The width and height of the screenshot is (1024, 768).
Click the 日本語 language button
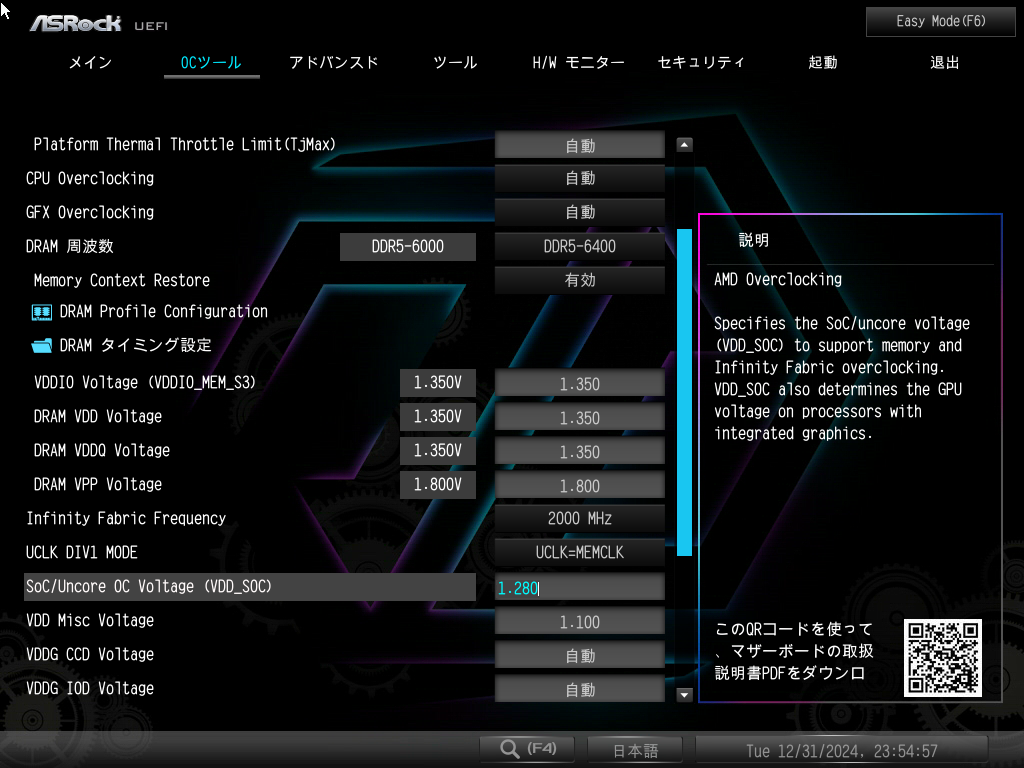tap(635, 750)
